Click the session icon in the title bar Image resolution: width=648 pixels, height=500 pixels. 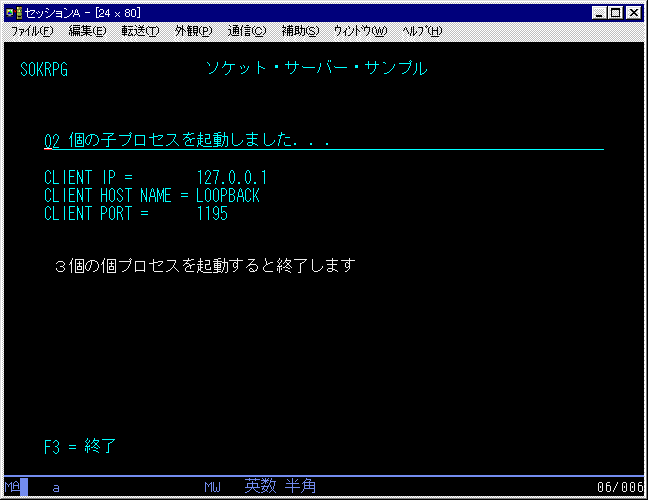tap(14, 13)
